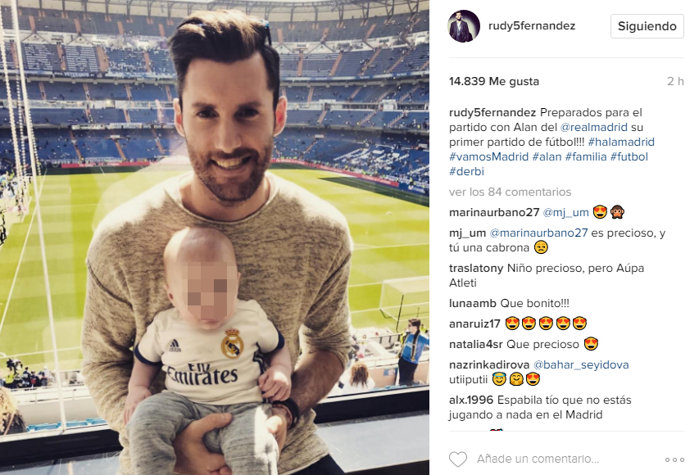
Task: Click the Añade un comentario field
Action: pos(538,459)
